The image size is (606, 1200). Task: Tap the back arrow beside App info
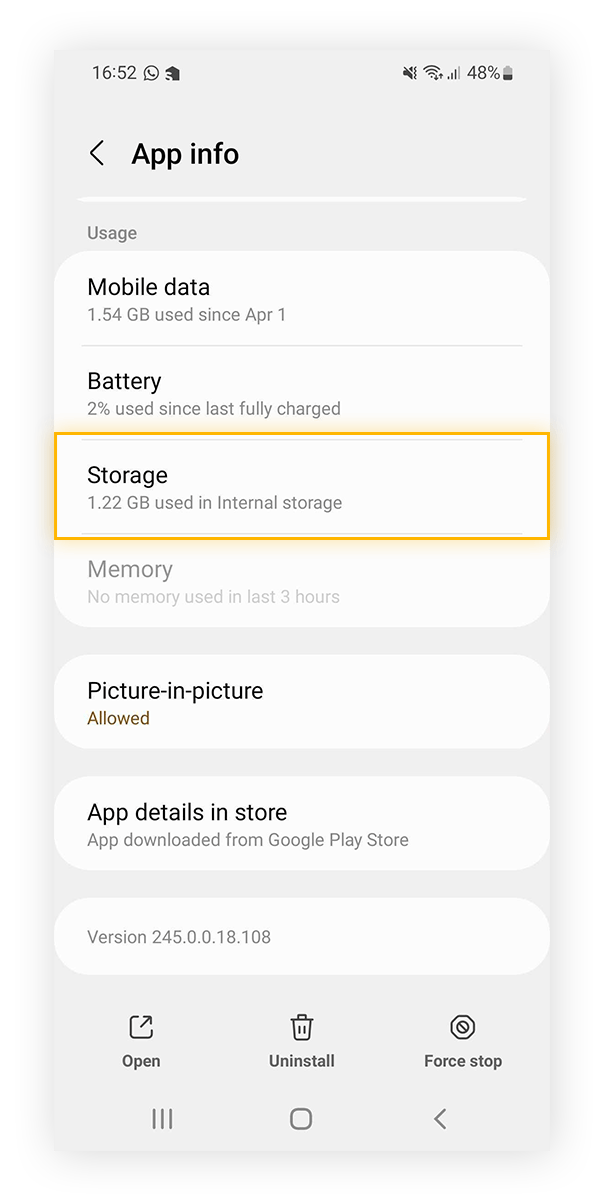point(97,154)
